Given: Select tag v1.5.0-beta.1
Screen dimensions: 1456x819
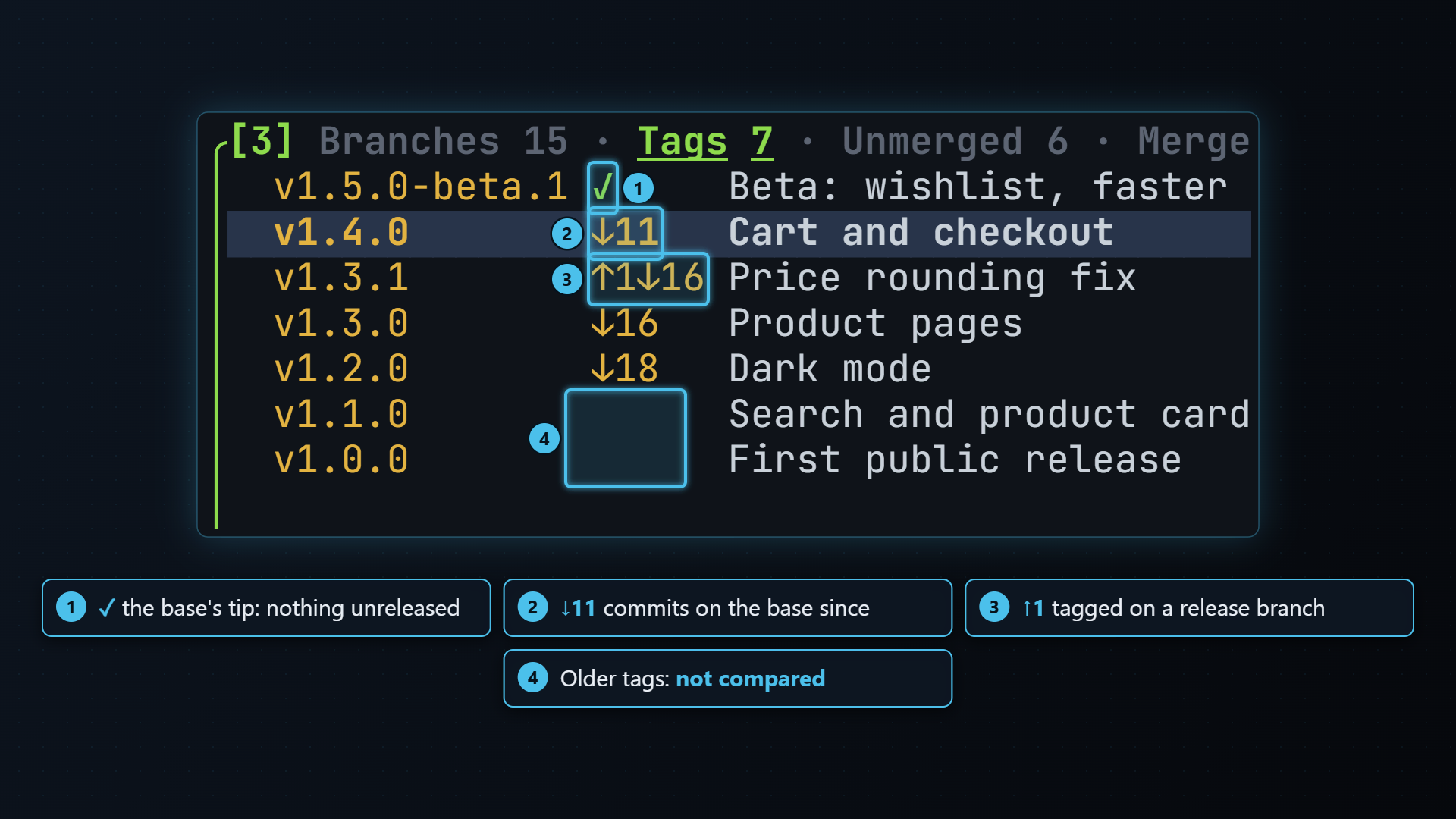Looking at the screenshot, I should click(421, 187).
